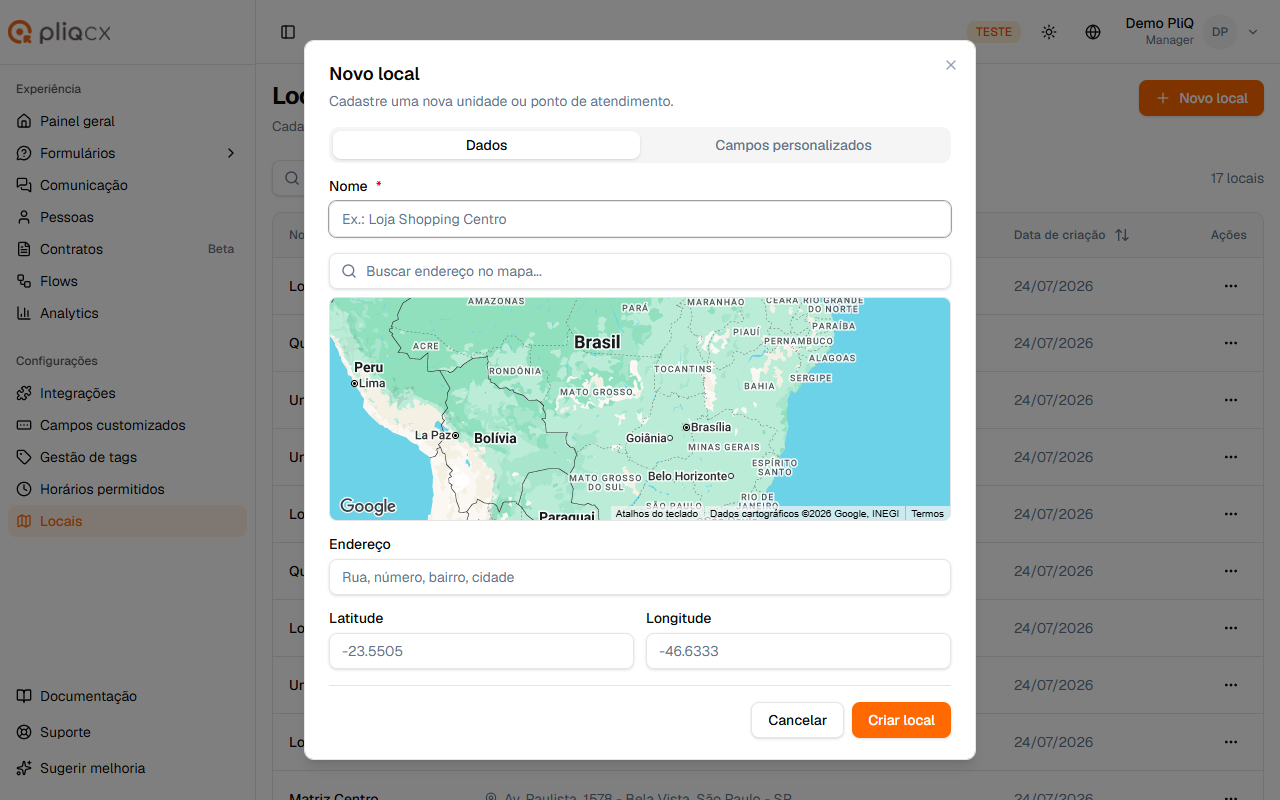Open the Suporte link

[127, 732]
